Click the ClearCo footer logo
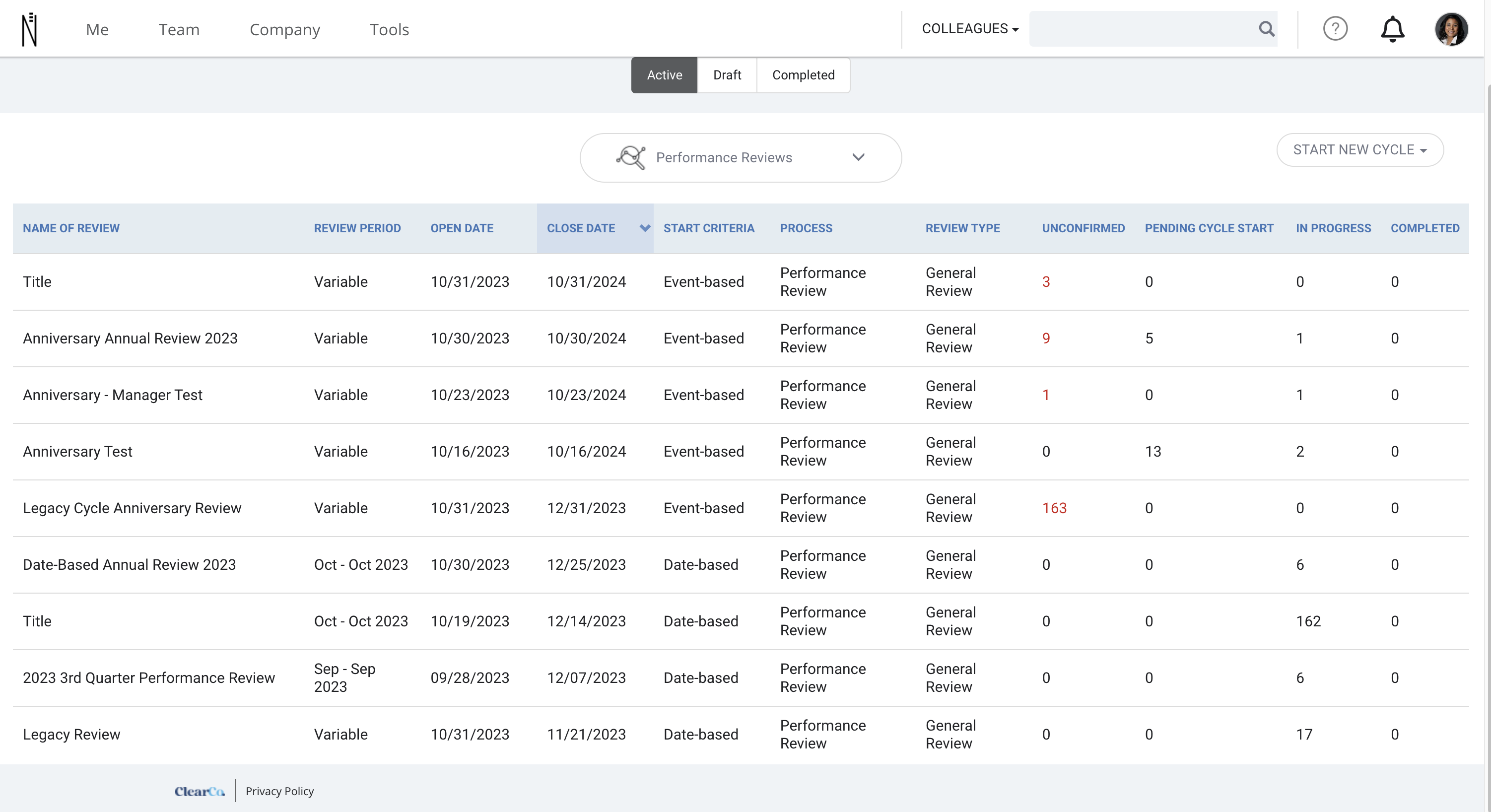The width and height of the screenshot is (1491, 812). (x=200, y=791)
